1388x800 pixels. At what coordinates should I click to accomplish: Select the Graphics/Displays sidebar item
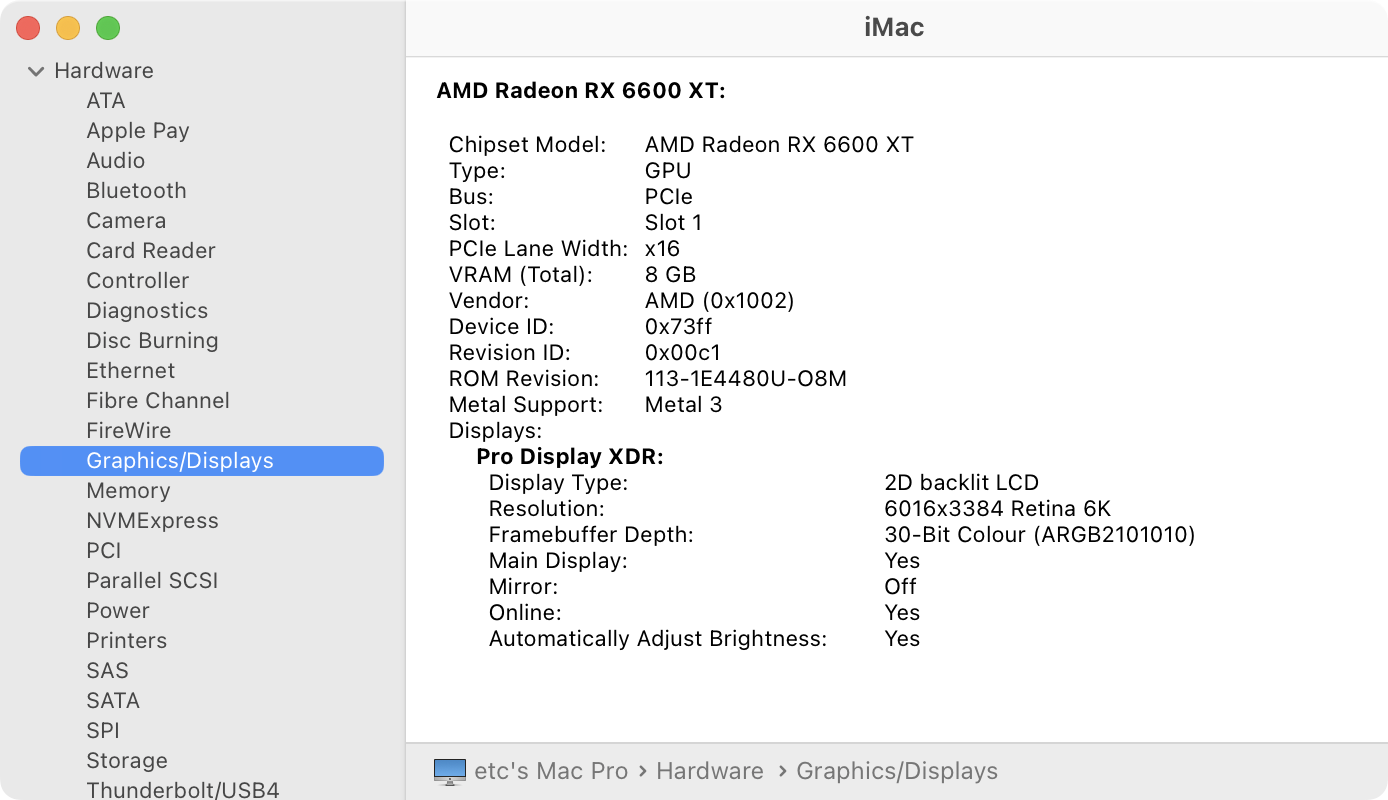180,461
